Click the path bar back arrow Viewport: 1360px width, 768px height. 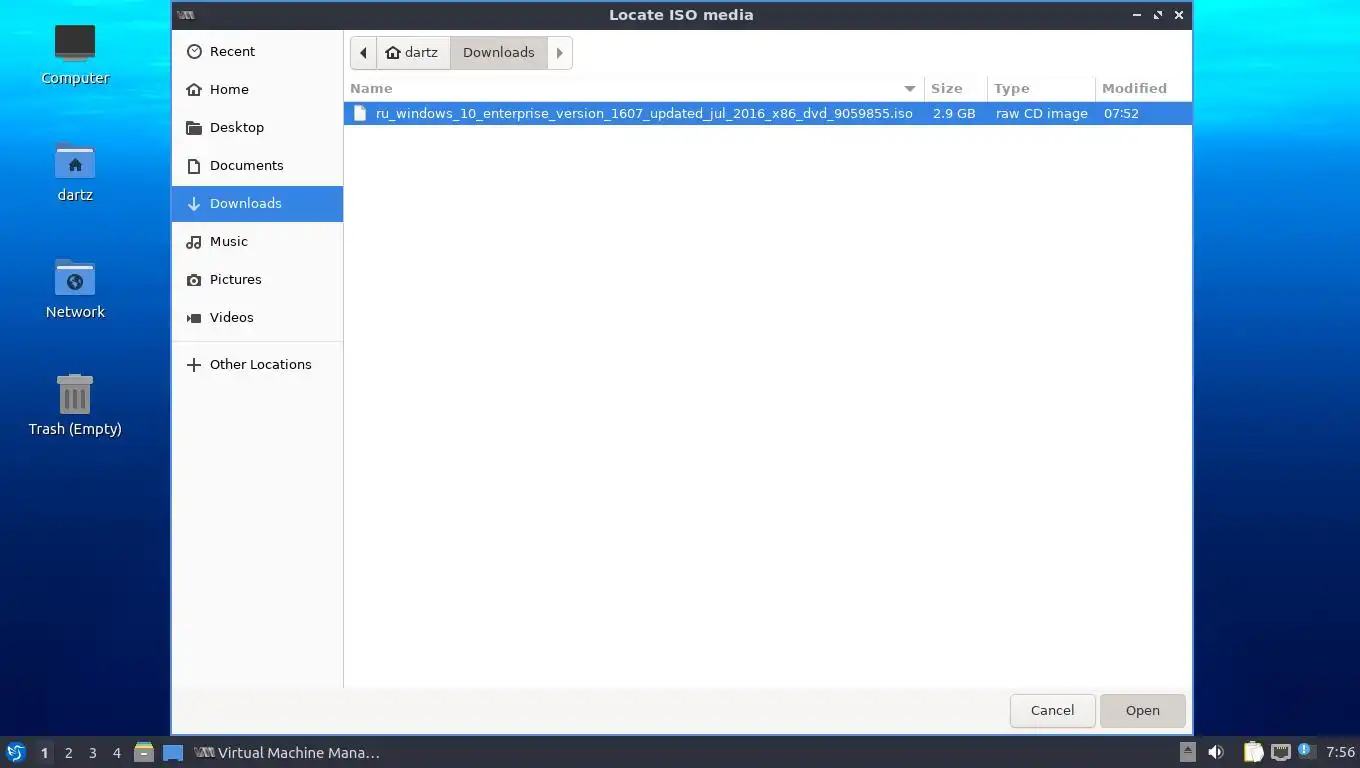coord(363,52)
